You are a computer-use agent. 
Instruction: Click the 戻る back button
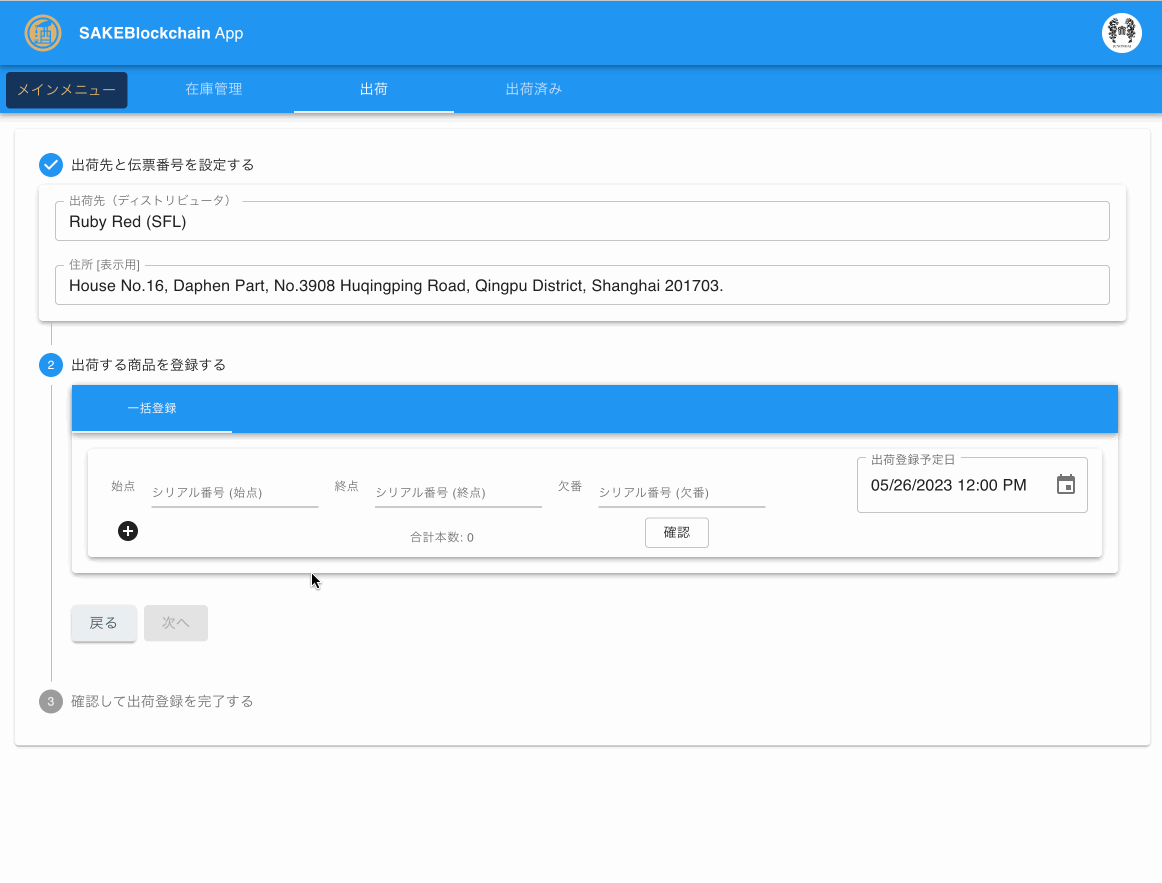[x=104, y=623]
